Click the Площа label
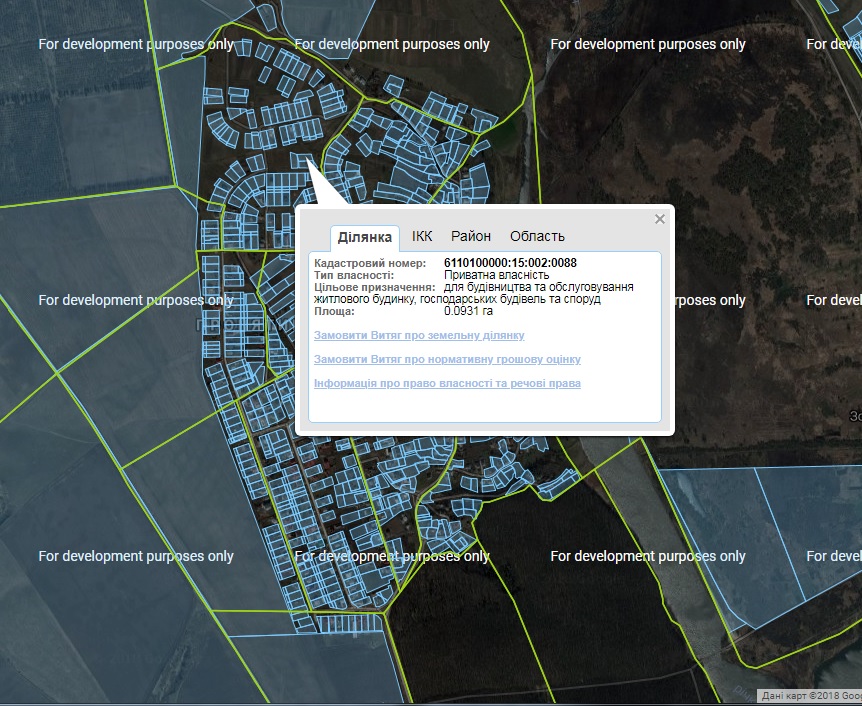Viewport: 862px width, 706px height. (x=334, y=311)
